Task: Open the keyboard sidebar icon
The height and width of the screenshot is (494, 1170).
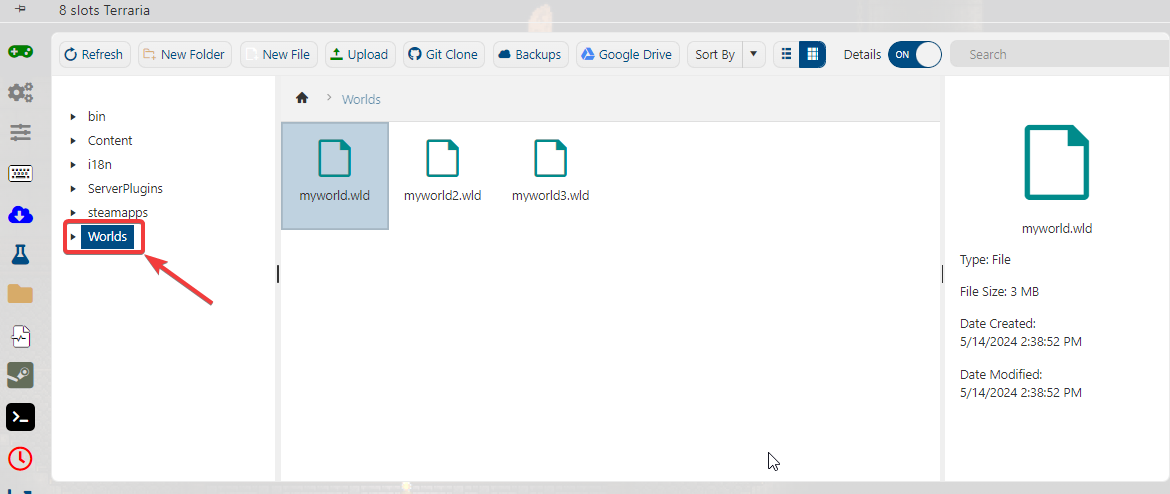Action: [x=20, y=174]
